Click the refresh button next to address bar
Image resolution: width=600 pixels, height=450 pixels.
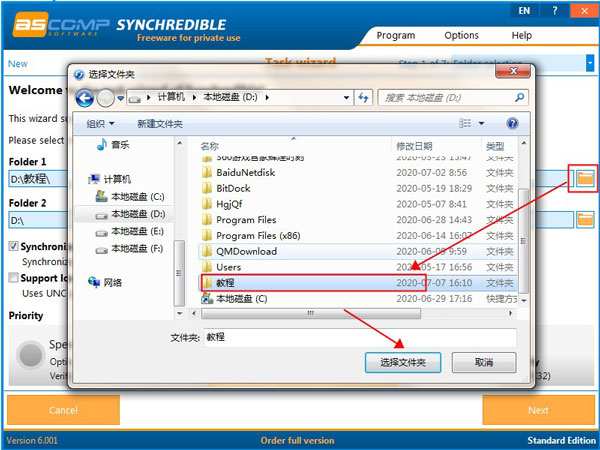click(363, 98)
